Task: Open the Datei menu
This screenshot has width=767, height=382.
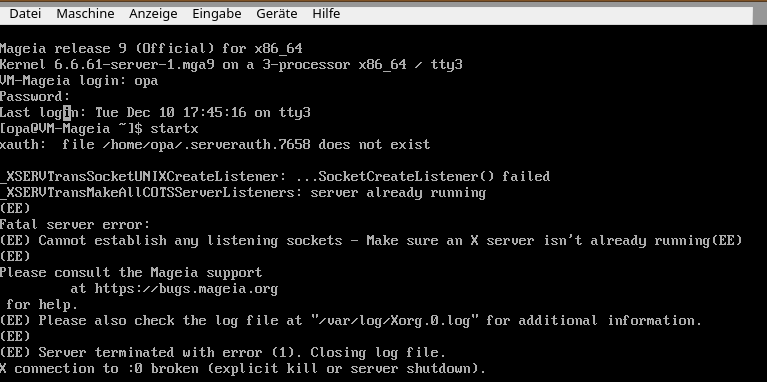Action: click(x=25, y=14)
